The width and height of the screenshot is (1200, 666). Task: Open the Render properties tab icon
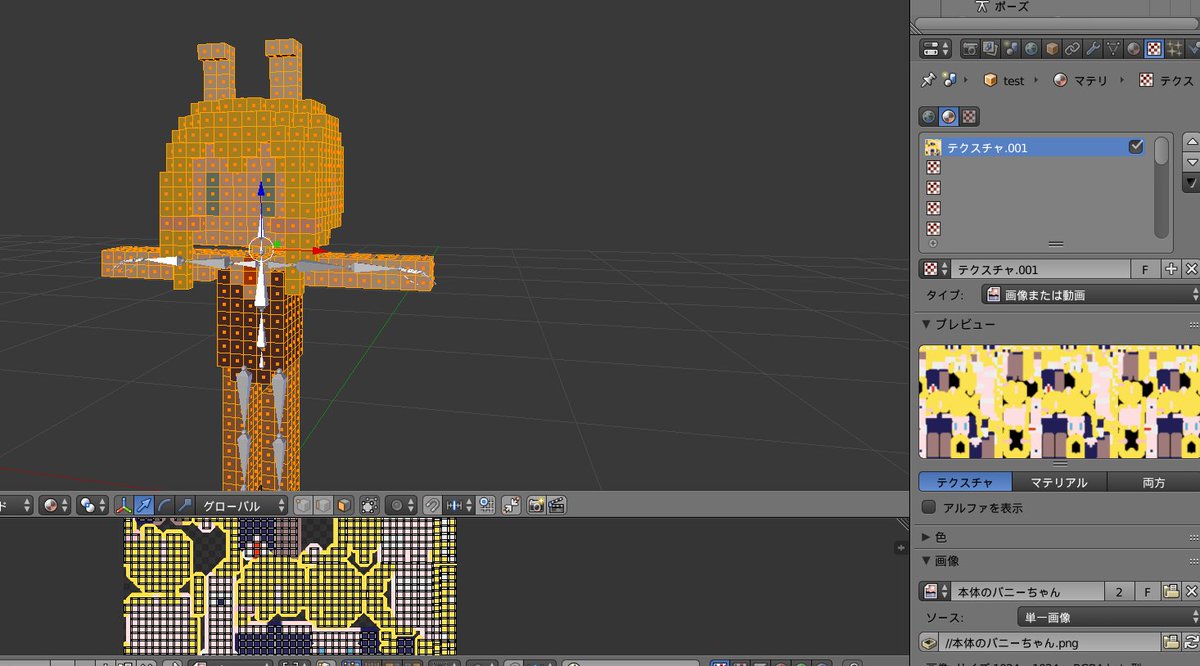pos(970,48)
